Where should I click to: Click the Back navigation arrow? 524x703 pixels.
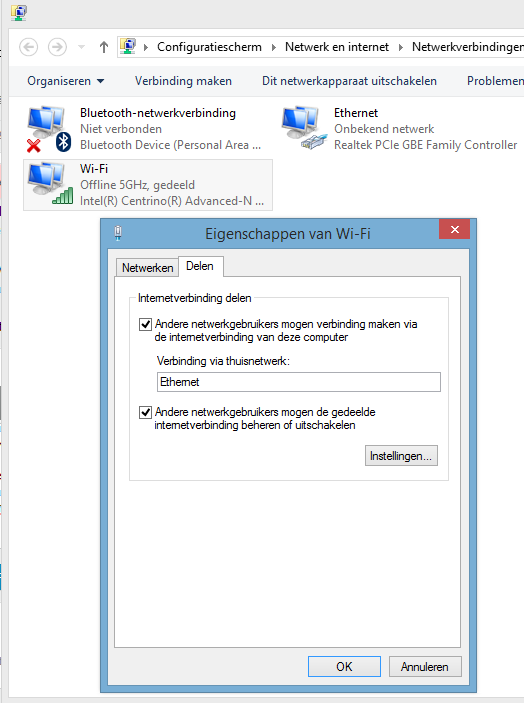click(29, 47)
